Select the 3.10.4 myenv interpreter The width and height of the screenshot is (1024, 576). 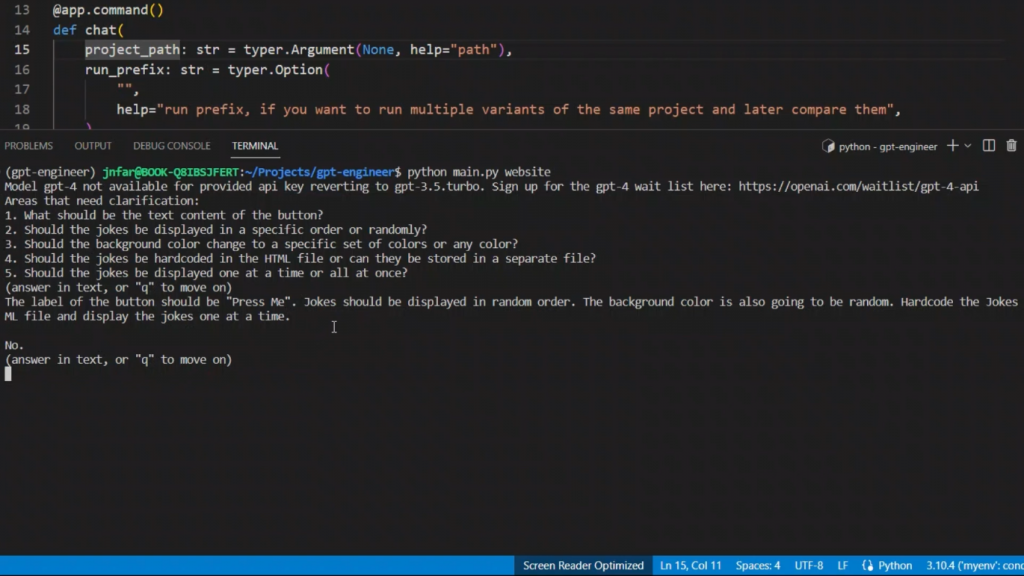pos(974,566)
